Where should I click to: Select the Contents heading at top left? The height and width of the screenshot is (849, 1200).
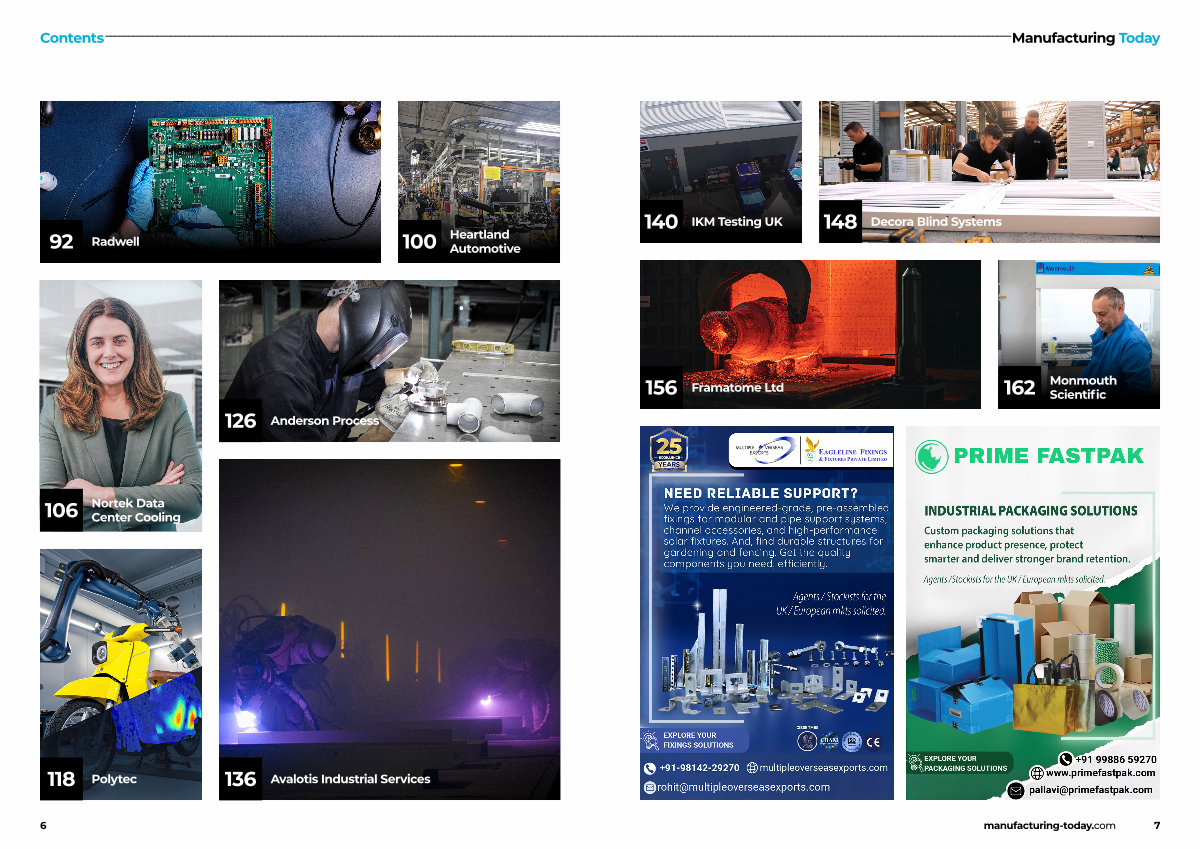72,38
